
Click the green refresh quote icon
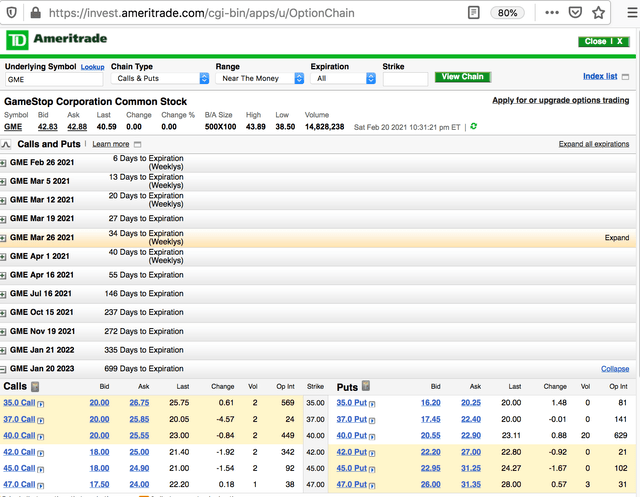473,126
